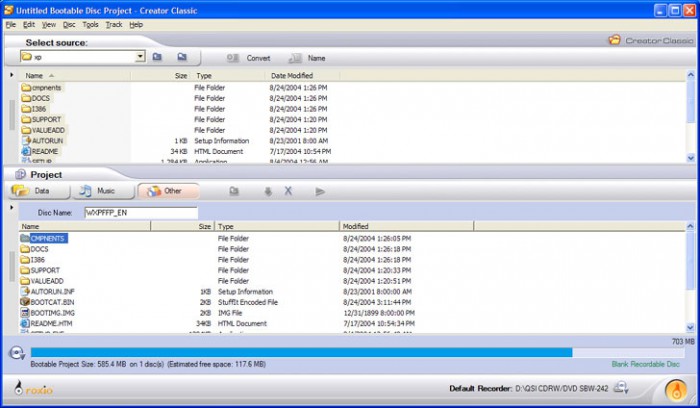Click the Blank Recordable Disc link

(646, 364)
